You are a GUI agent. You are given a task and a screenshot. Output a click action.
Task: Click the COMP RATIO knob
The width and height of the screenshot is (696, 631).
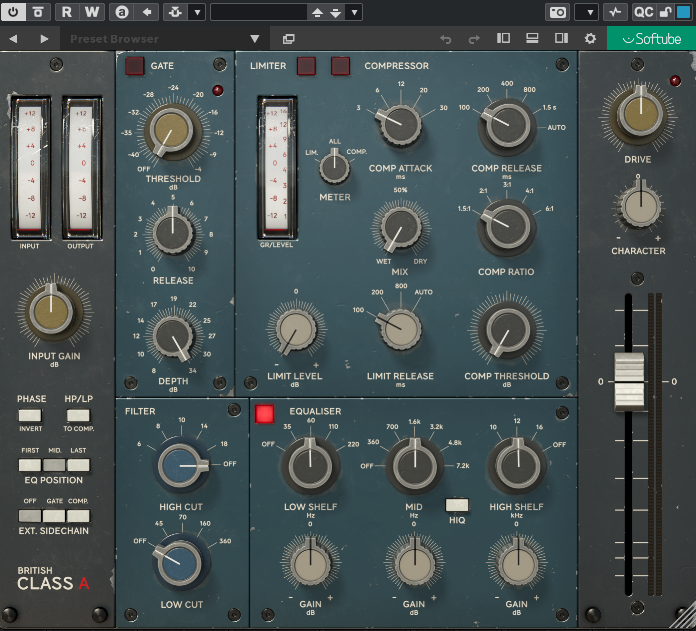507,227
